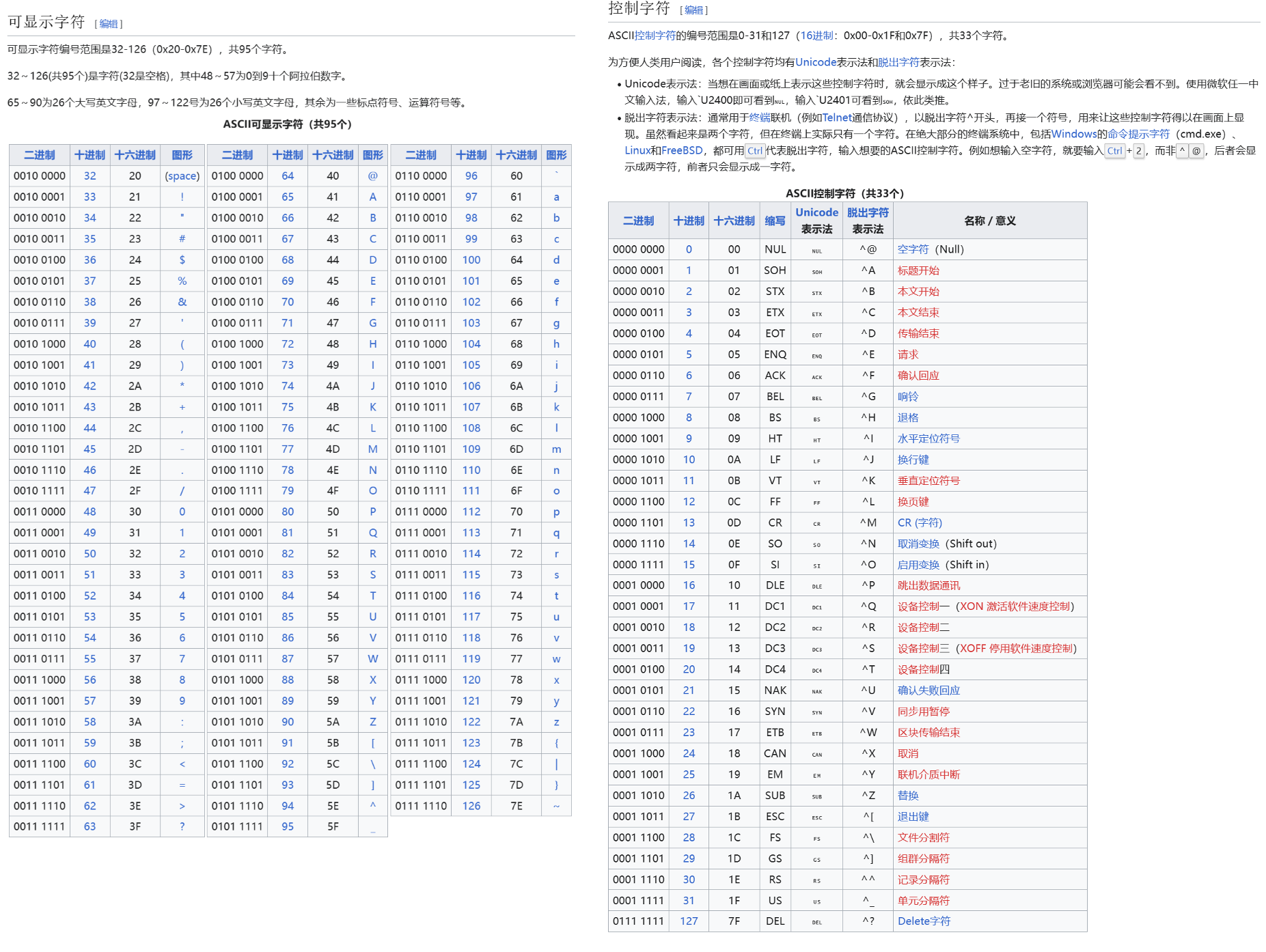Click decimal 126 in the tilde row
Screen dimensions: 1266x952
471,806
